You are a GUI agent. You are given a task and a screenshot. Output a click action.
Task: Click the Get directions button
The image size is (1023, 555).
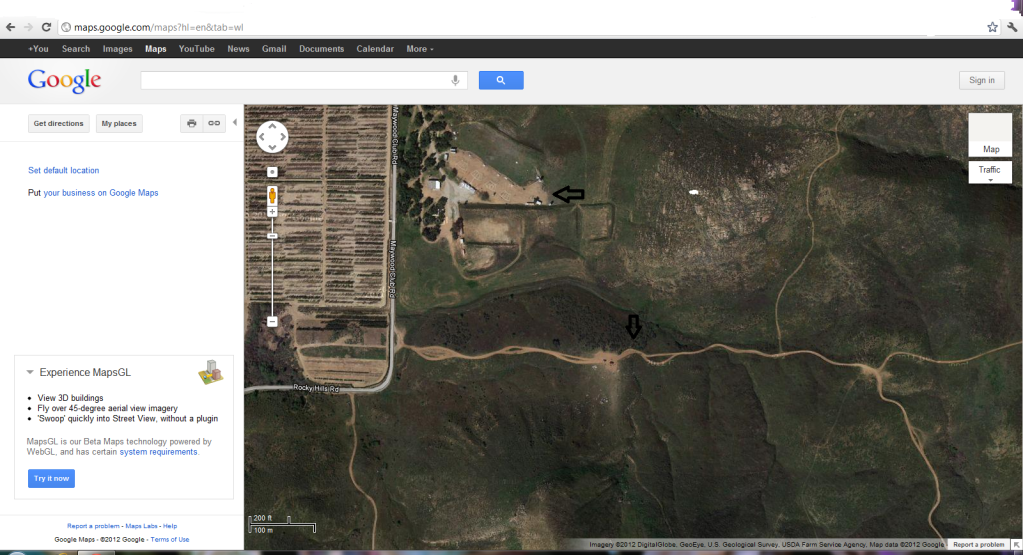tap(58, 124)
